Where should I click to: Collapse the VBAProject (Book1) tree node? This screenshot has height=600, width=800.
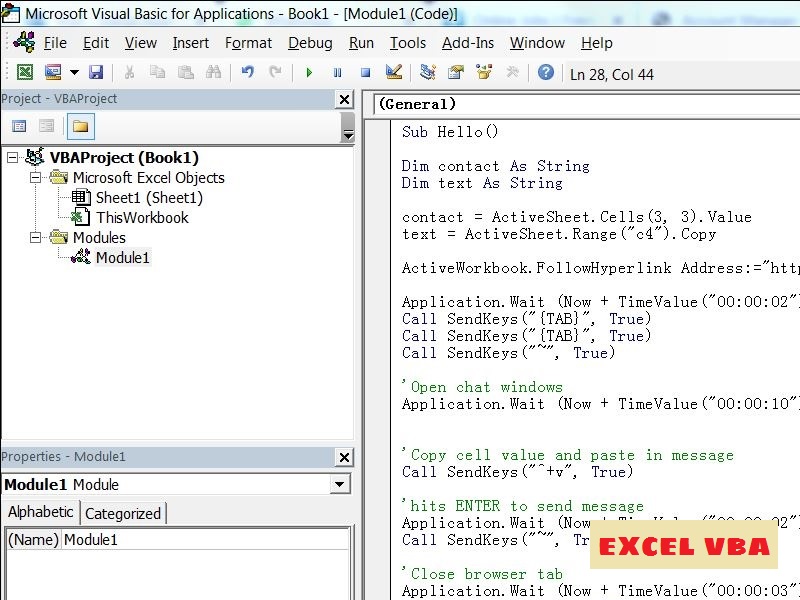pyautogui.click(x=12, y=158)
